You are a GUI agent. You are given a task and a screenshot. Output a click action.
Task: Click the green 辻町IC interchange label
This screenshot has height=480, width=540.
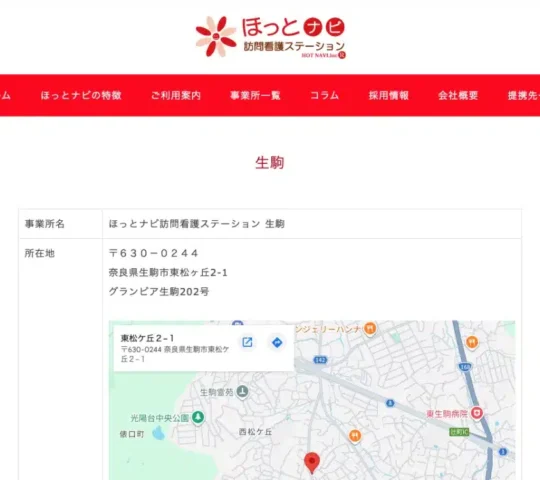(x=459, y=431)
